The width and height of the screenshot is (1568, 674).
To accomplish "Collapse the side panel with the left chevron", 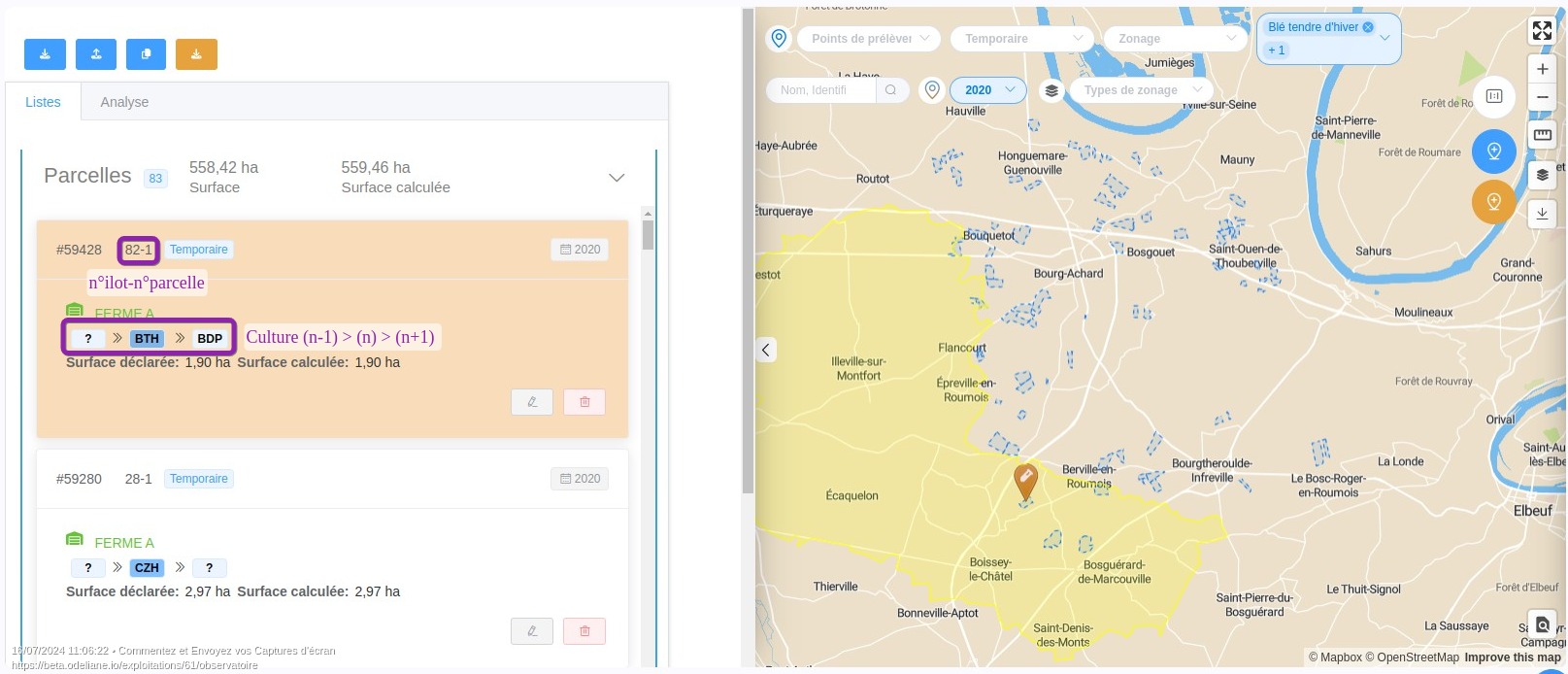I will point(766,351).
